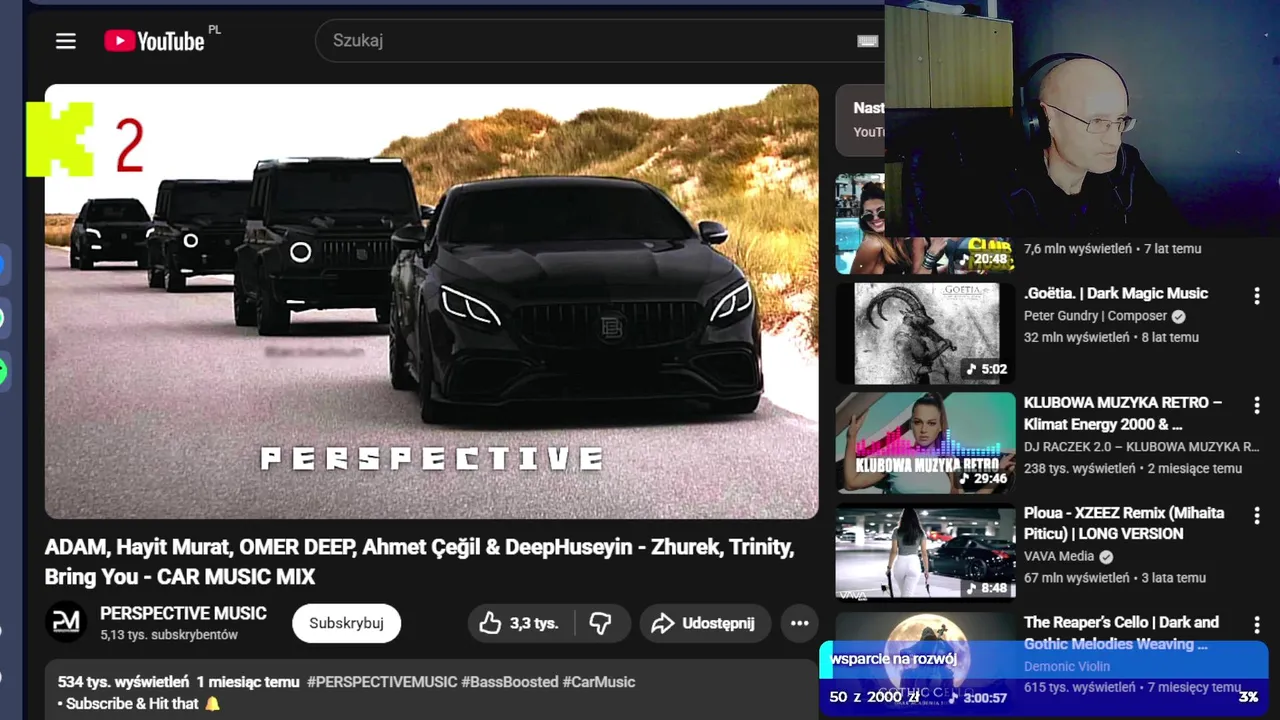Open options menu for KLUBOWA MUZYKA RETRO
Screen dimensions: 1280x720
tap(1257, 405)
